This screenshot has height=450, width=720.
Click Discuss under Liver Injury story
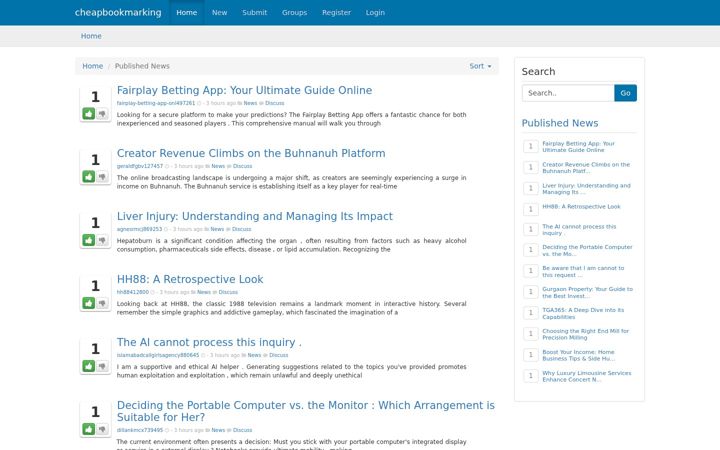242,229
